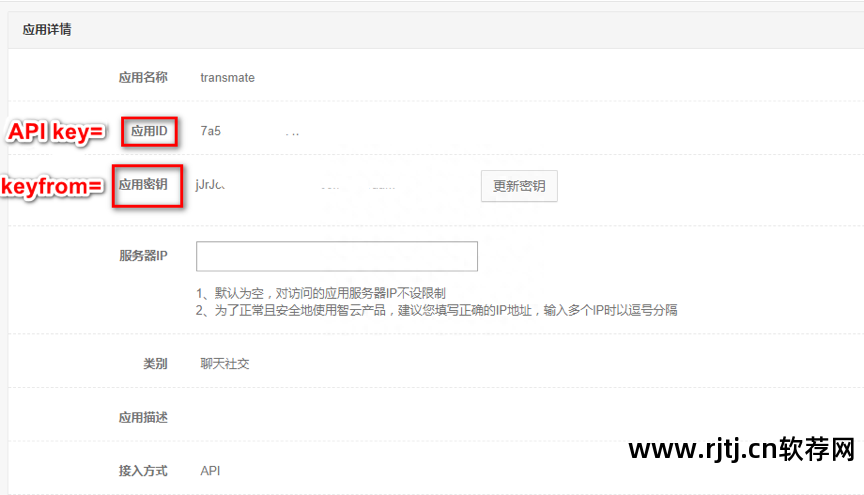Click the 应用描述 field label
The image size is (864, 495).
(143, 417)
